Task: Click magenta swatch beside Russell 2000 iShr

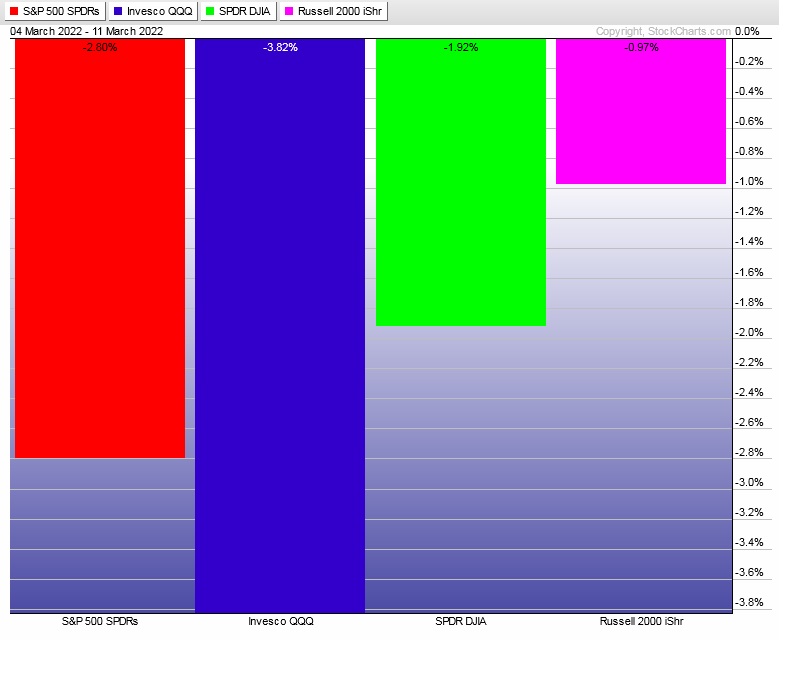Action: pyautogui.click(x=289, y=11)
